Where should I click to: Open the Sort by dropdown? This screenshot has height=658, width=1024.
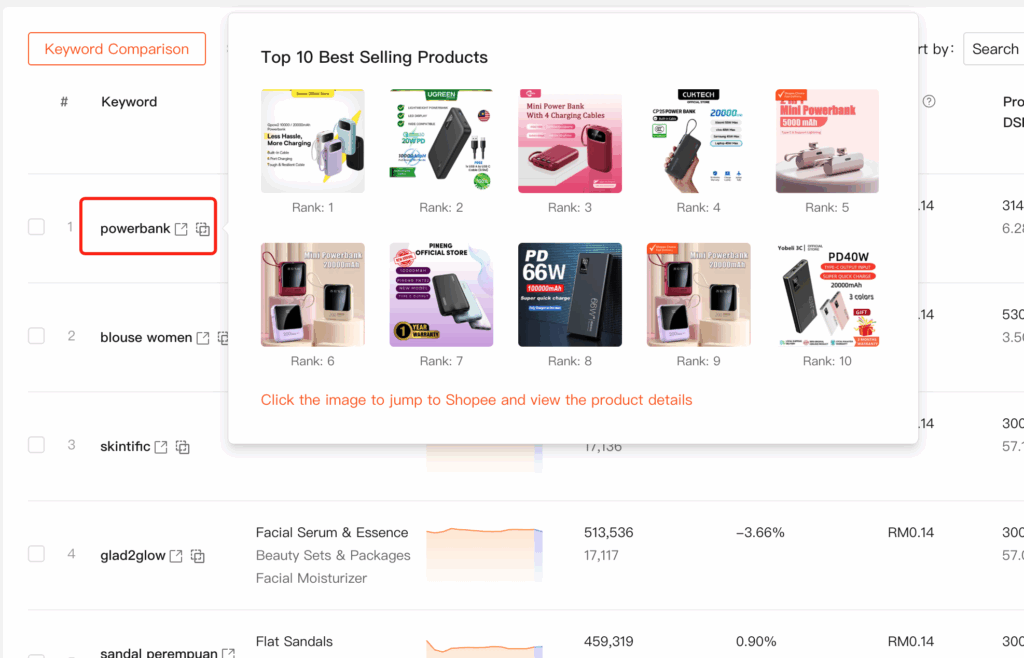click(x=994, y=49)
